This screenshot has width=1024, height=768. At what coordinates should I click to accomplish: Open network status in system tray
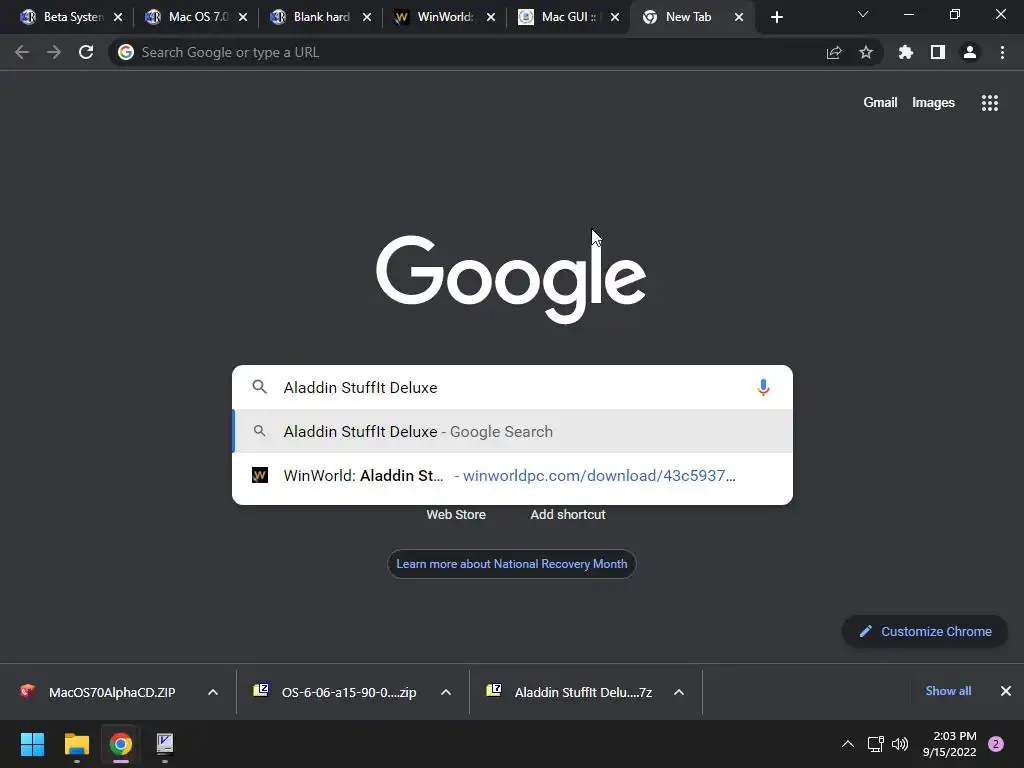pos(875,744)
